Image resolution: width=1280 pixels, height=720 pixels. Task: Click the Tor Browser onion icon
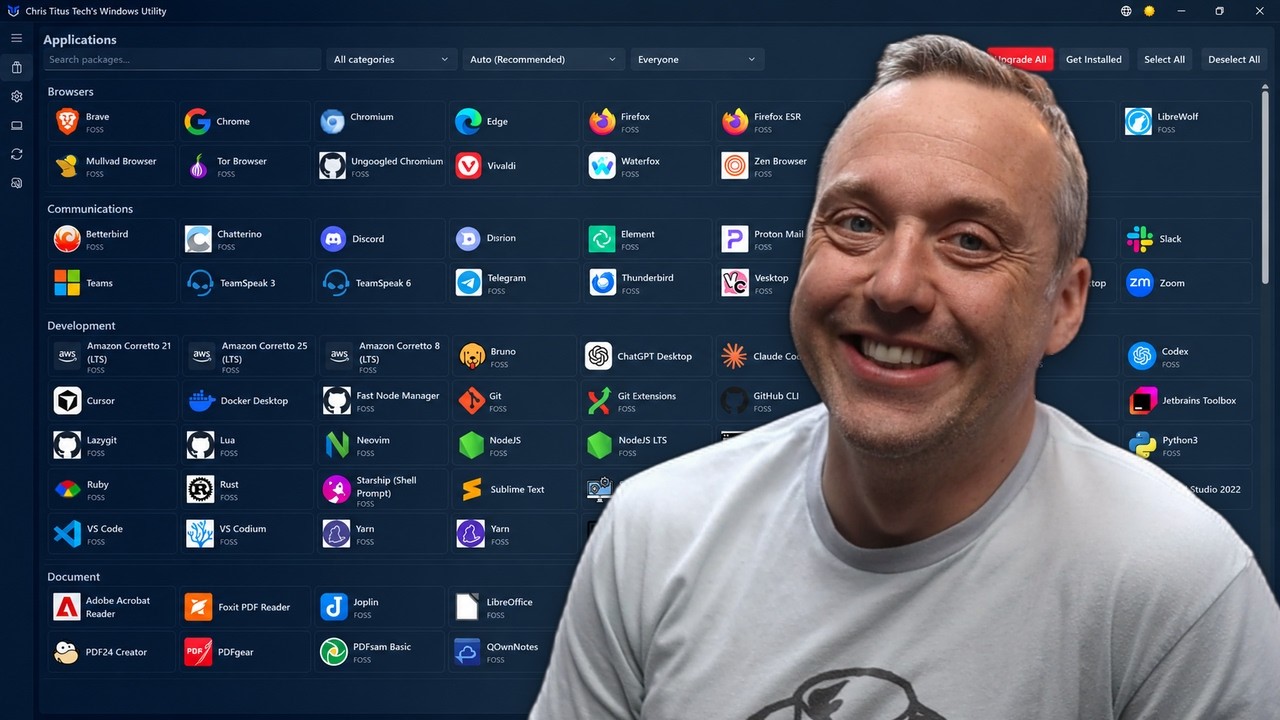198,166
